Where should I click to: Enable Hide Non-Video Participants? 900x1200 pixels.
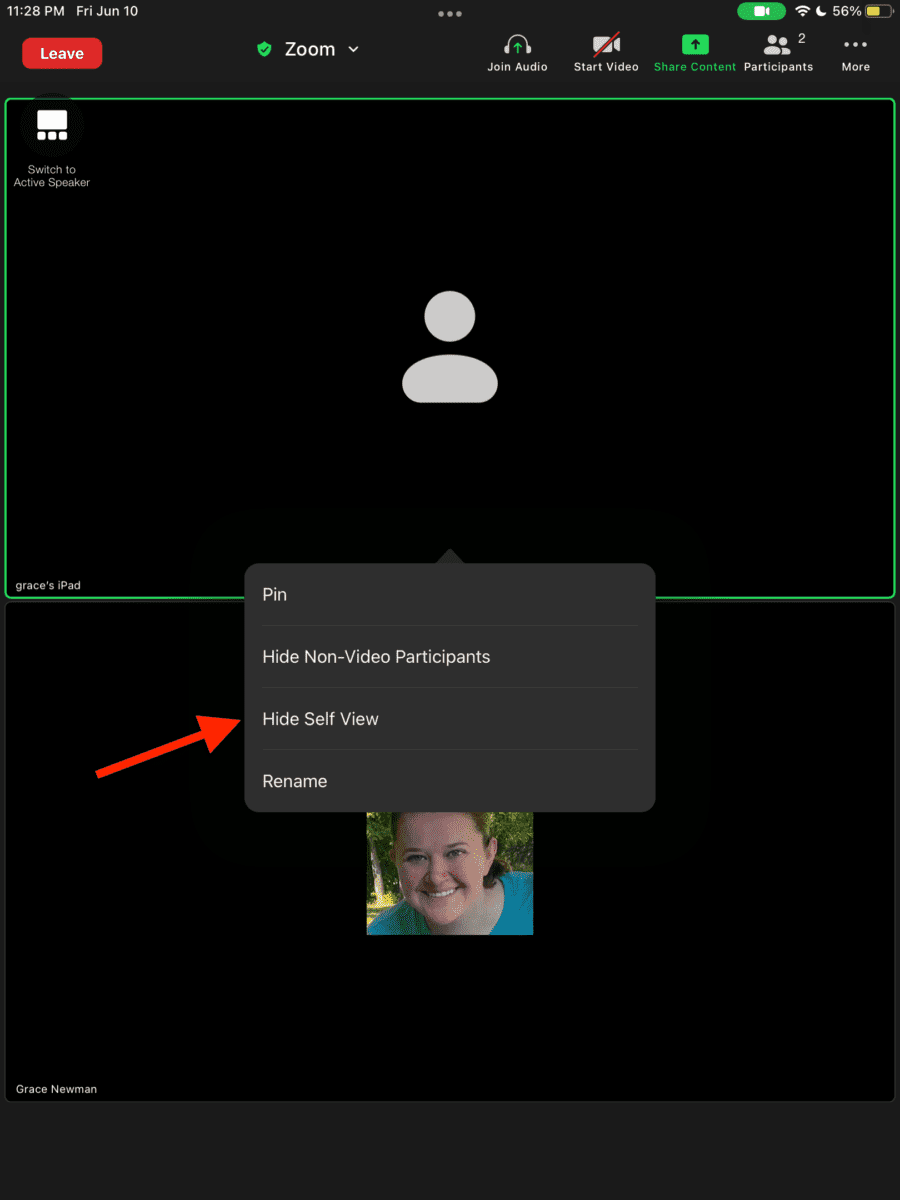(376, 656)
